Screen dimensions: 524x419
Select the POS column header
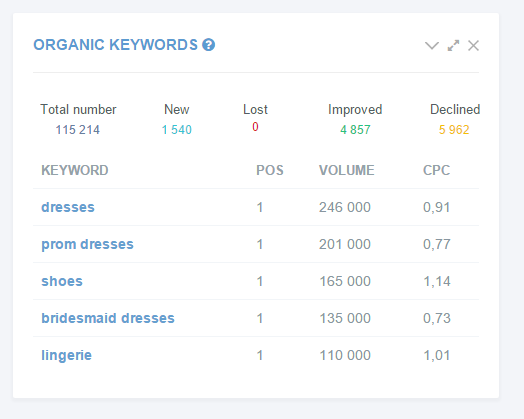[270, 170]
